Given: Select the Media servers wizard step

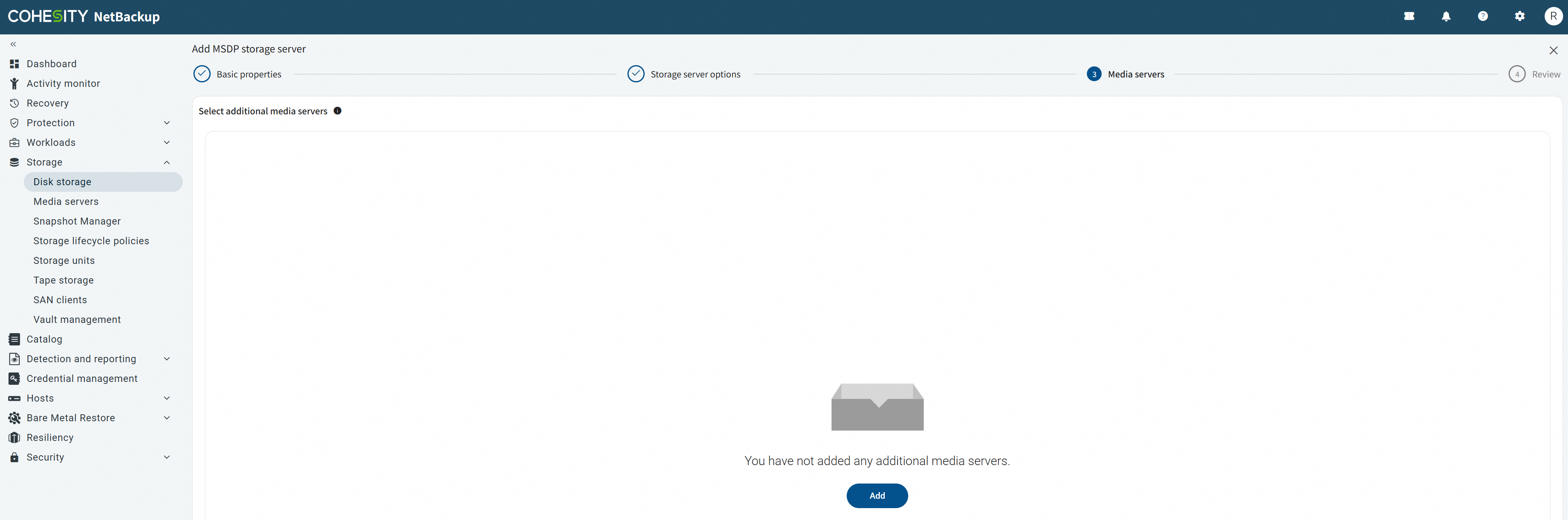Looking at the screenshot, I should click(x=1136, y=74).
